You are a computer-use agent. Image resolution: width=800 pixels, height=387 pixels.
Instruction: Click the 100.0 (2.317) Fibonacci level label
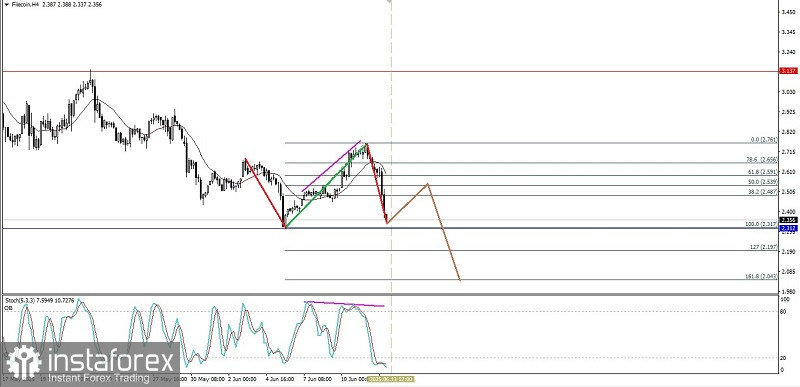click(760, 224)
